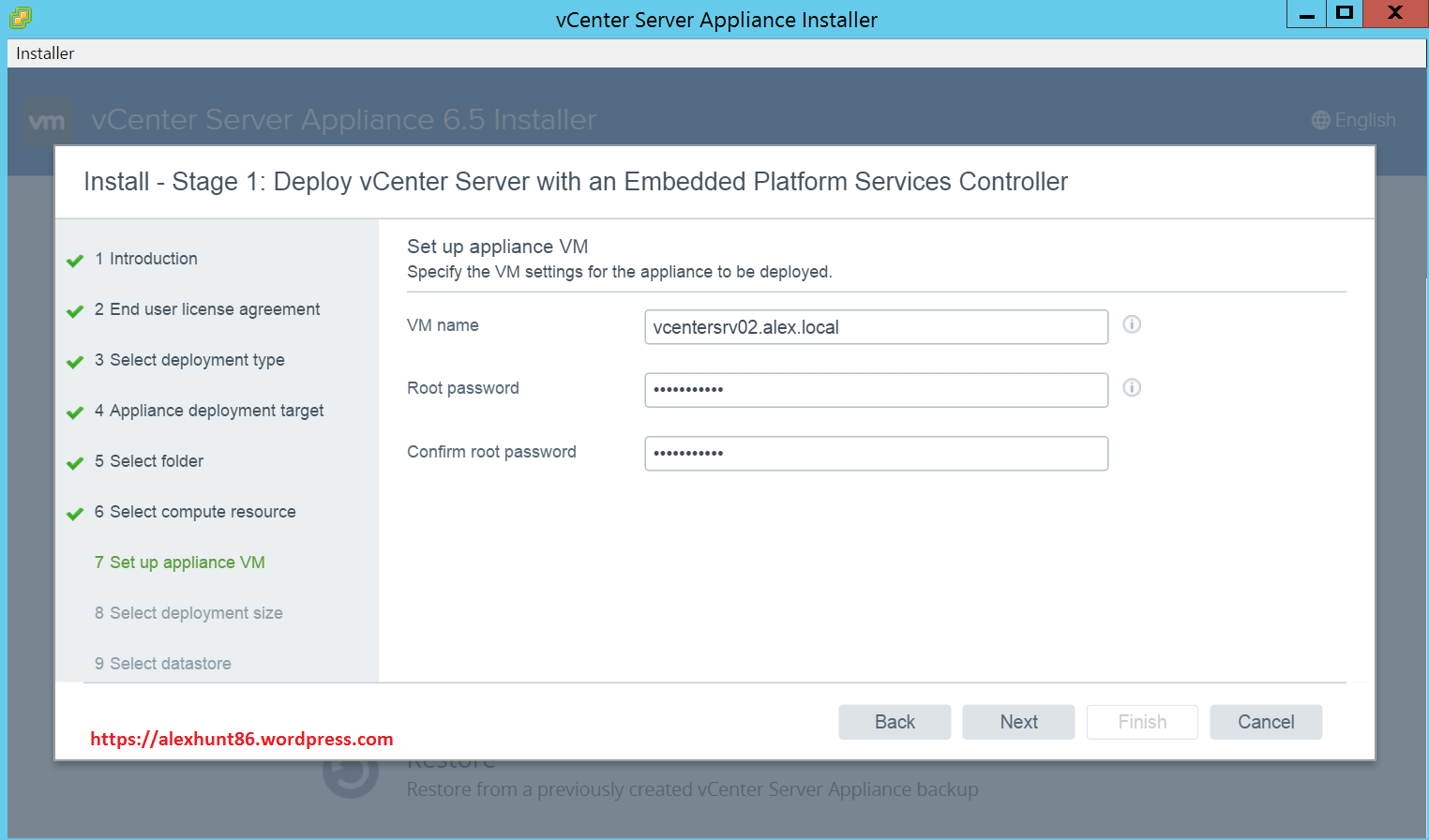Click the green checkmark next to Introduction

[x=75, y=261]
